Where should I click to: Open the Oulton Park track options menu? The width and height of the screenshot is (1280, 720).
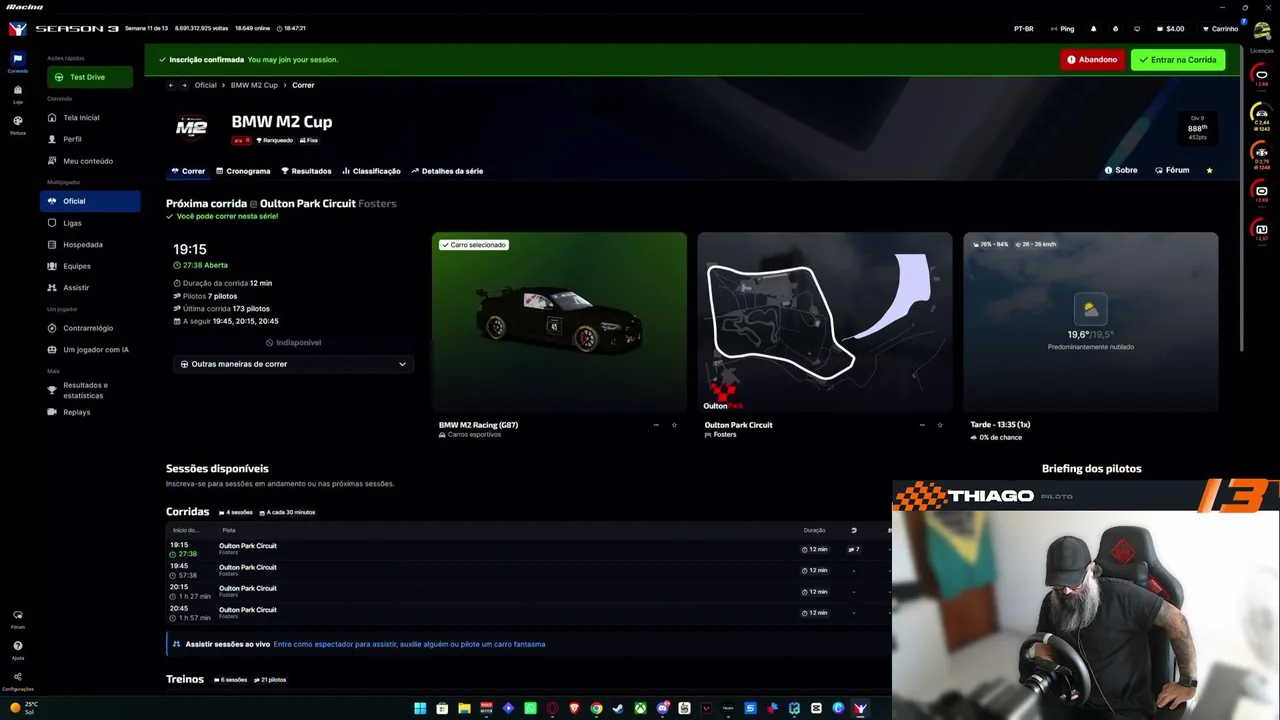[x=922, y=425]
